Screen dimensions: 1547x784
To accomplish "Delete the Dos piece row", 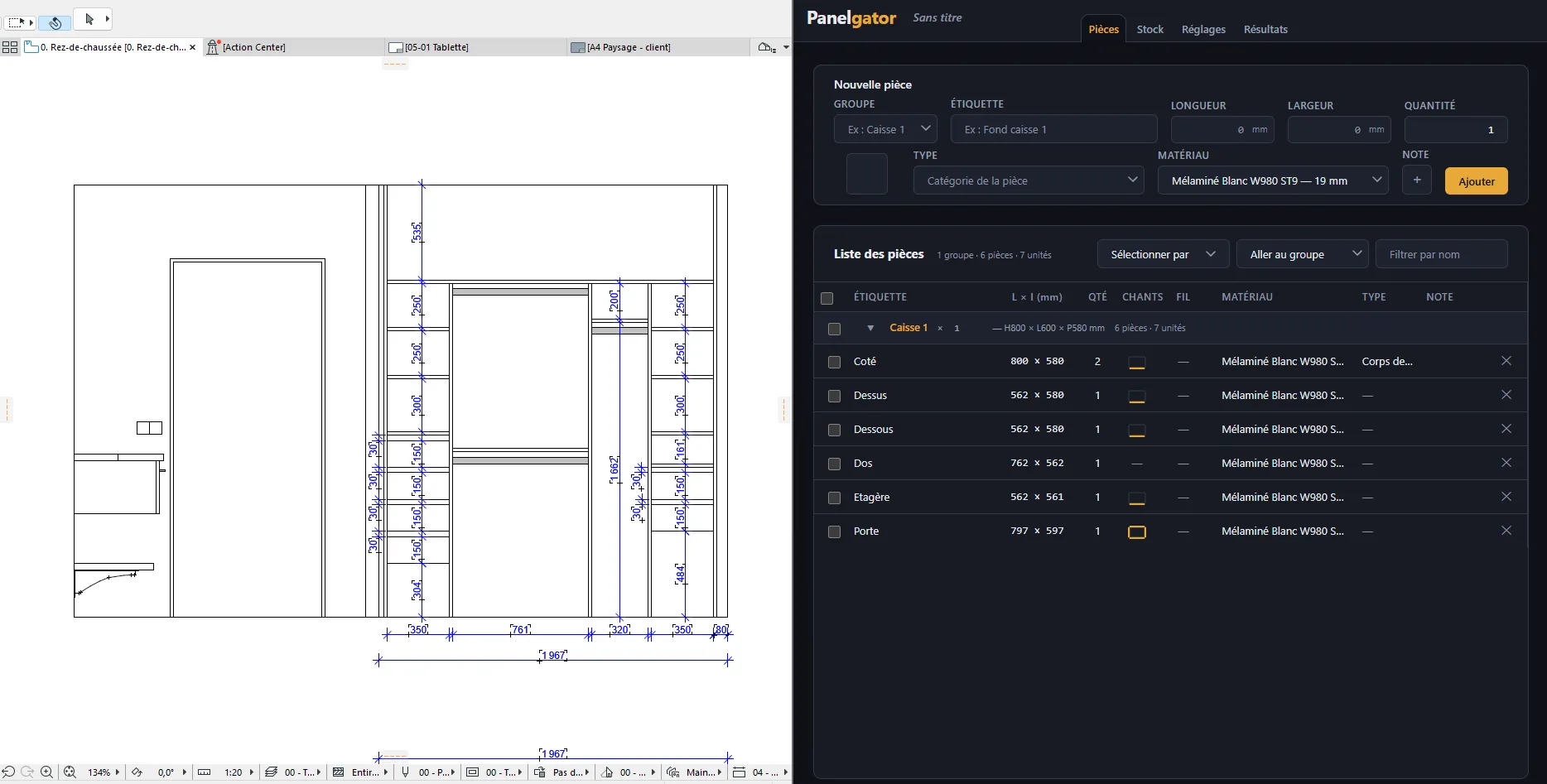I will coord(1506,463).
